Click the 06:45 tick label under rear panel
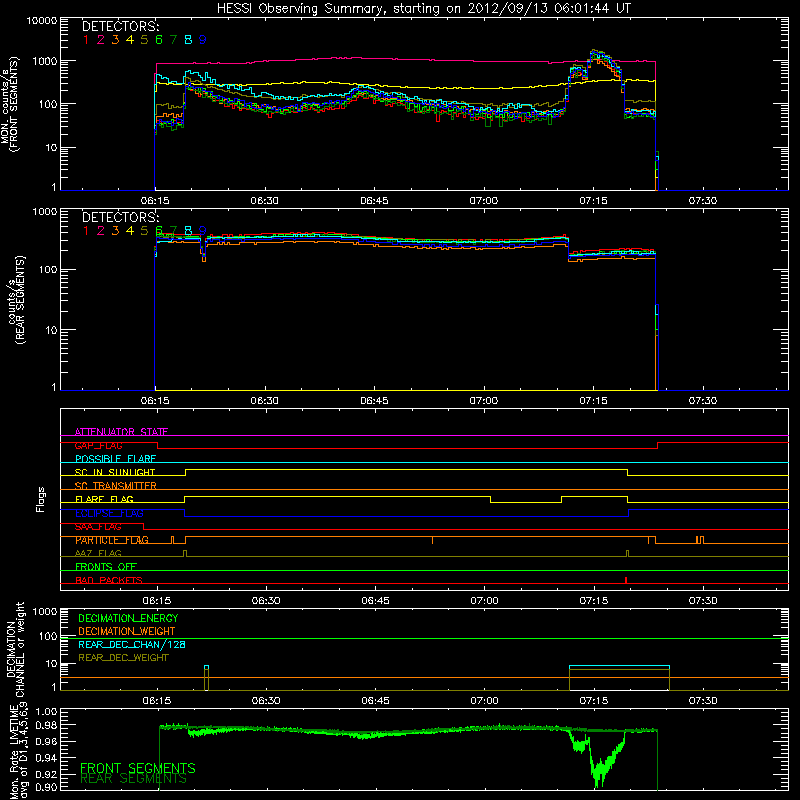 coord(374,401)
